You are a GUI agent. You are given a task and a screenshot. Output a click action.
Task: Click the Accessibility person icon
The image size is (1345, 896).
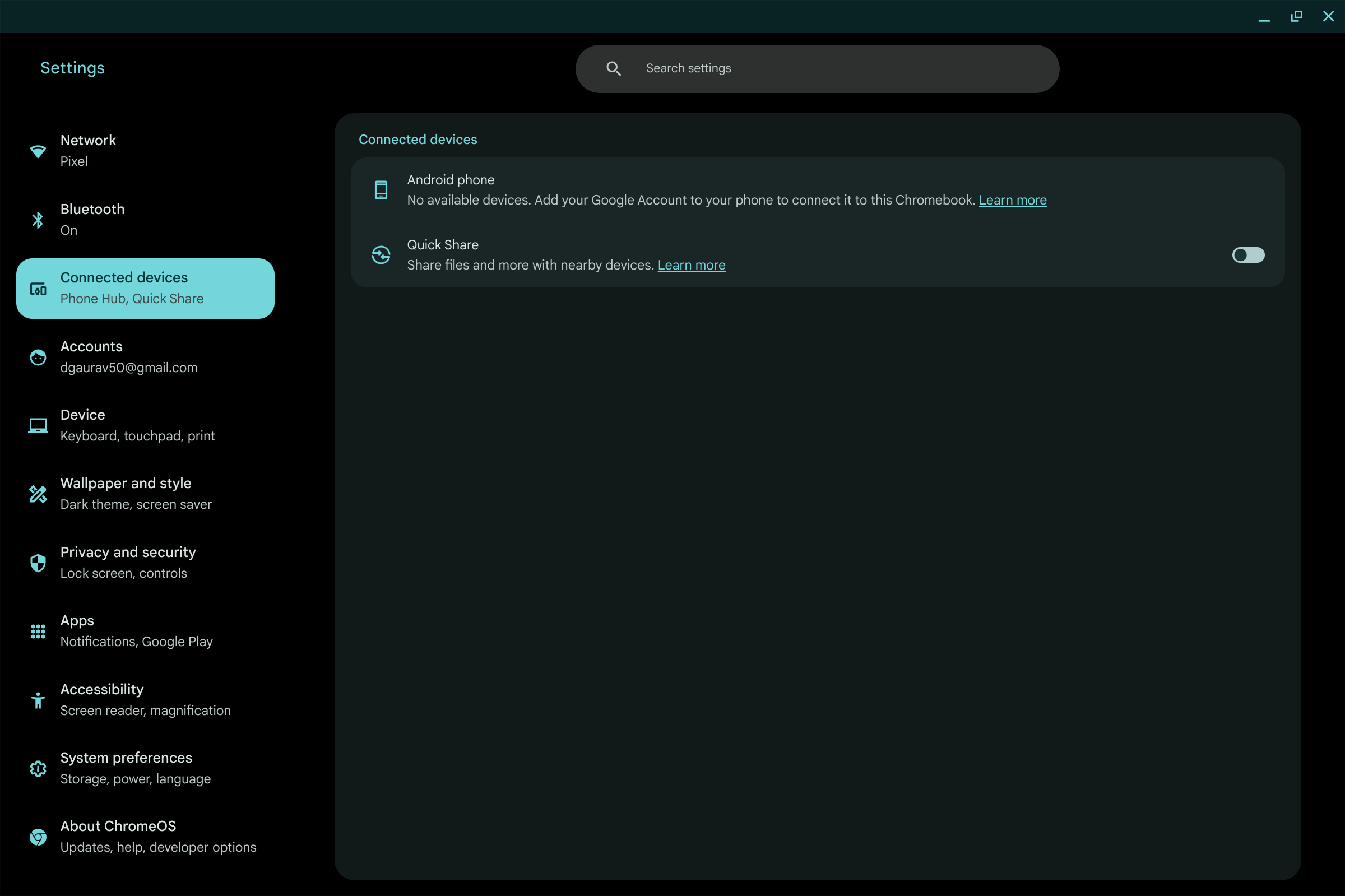click(38, 700)
